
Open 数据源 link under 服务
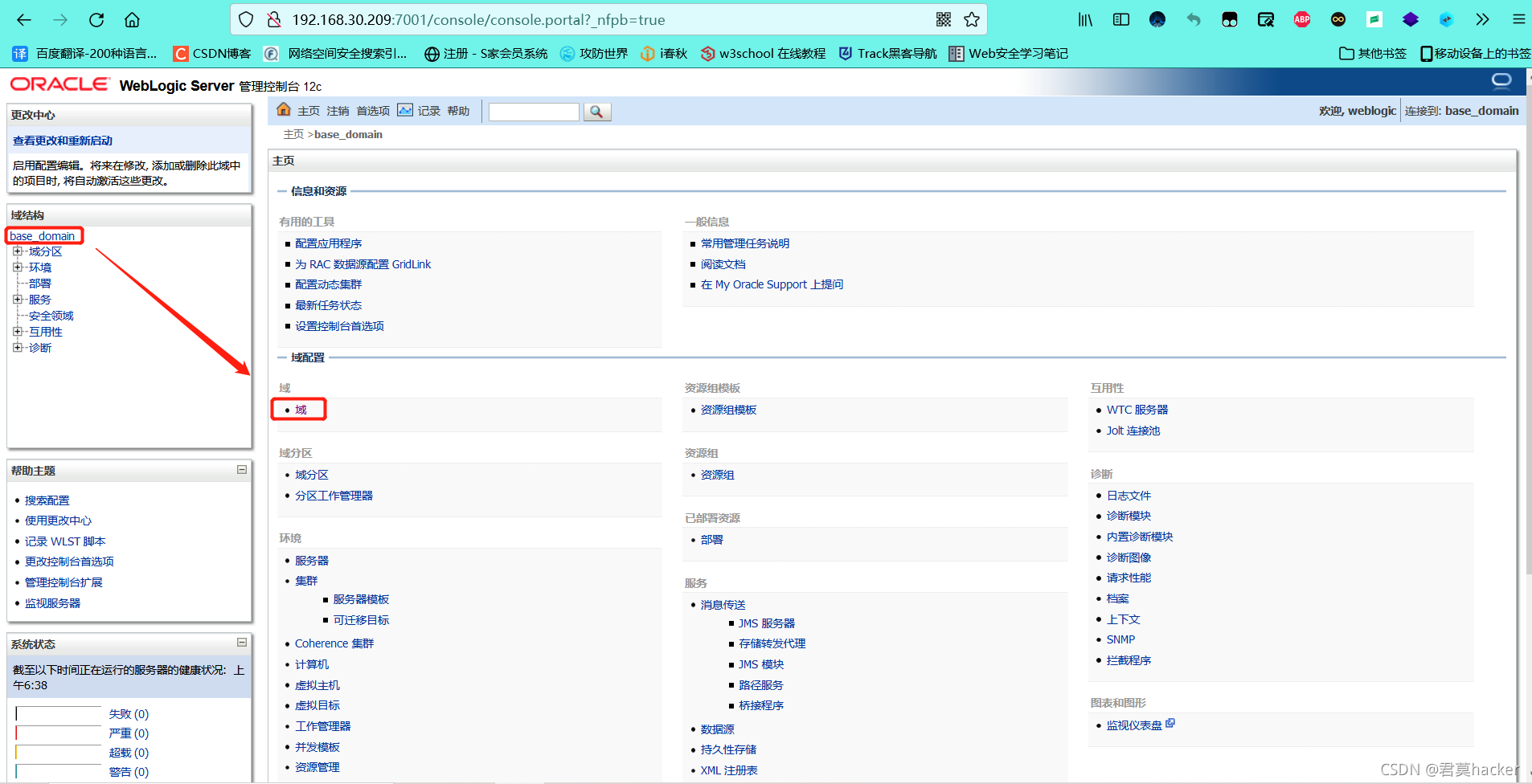(x=717, y=729)
